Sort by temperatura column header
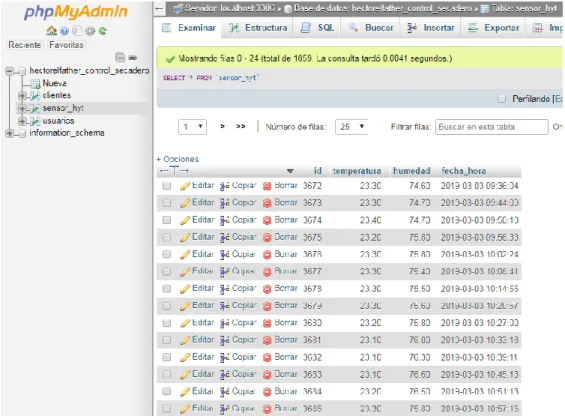Image resolution: width=565 pixels, height=416 pixels. pyautogui.click(x=357, y=171)
